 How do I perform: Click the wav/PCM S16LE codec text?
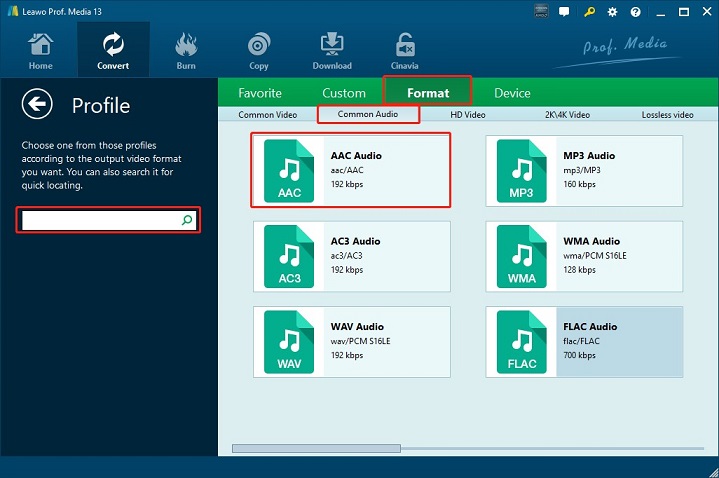coord(360,341)
